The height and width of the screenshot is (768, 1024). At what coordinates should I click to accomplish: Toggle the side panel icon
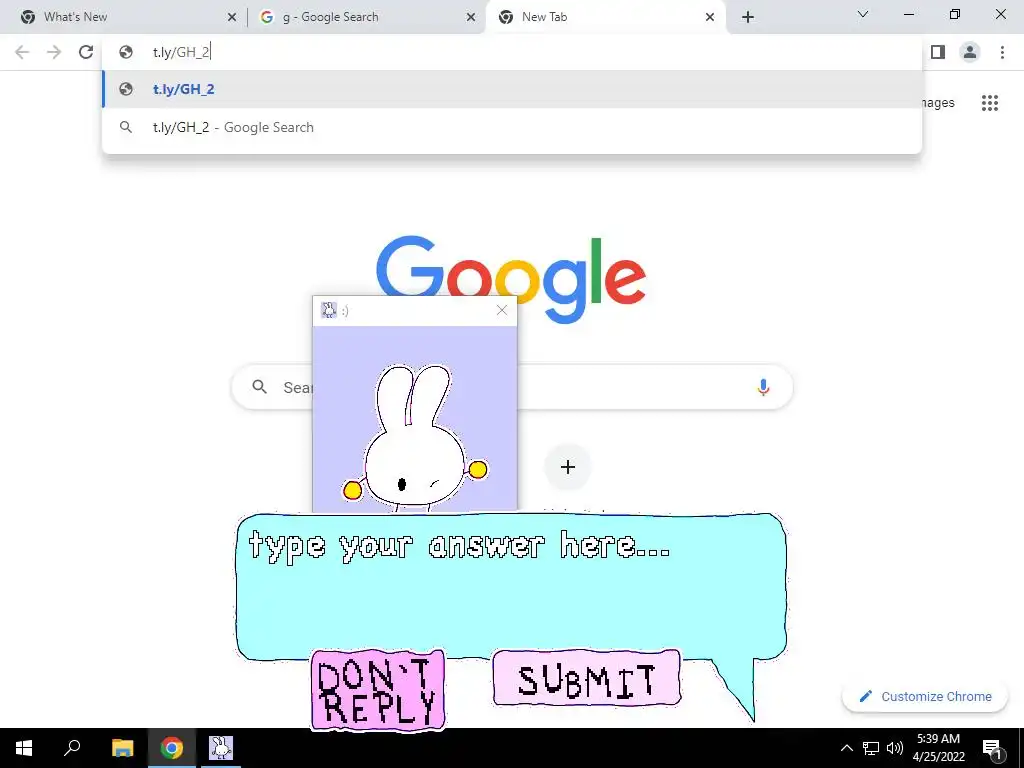[938, 52]
